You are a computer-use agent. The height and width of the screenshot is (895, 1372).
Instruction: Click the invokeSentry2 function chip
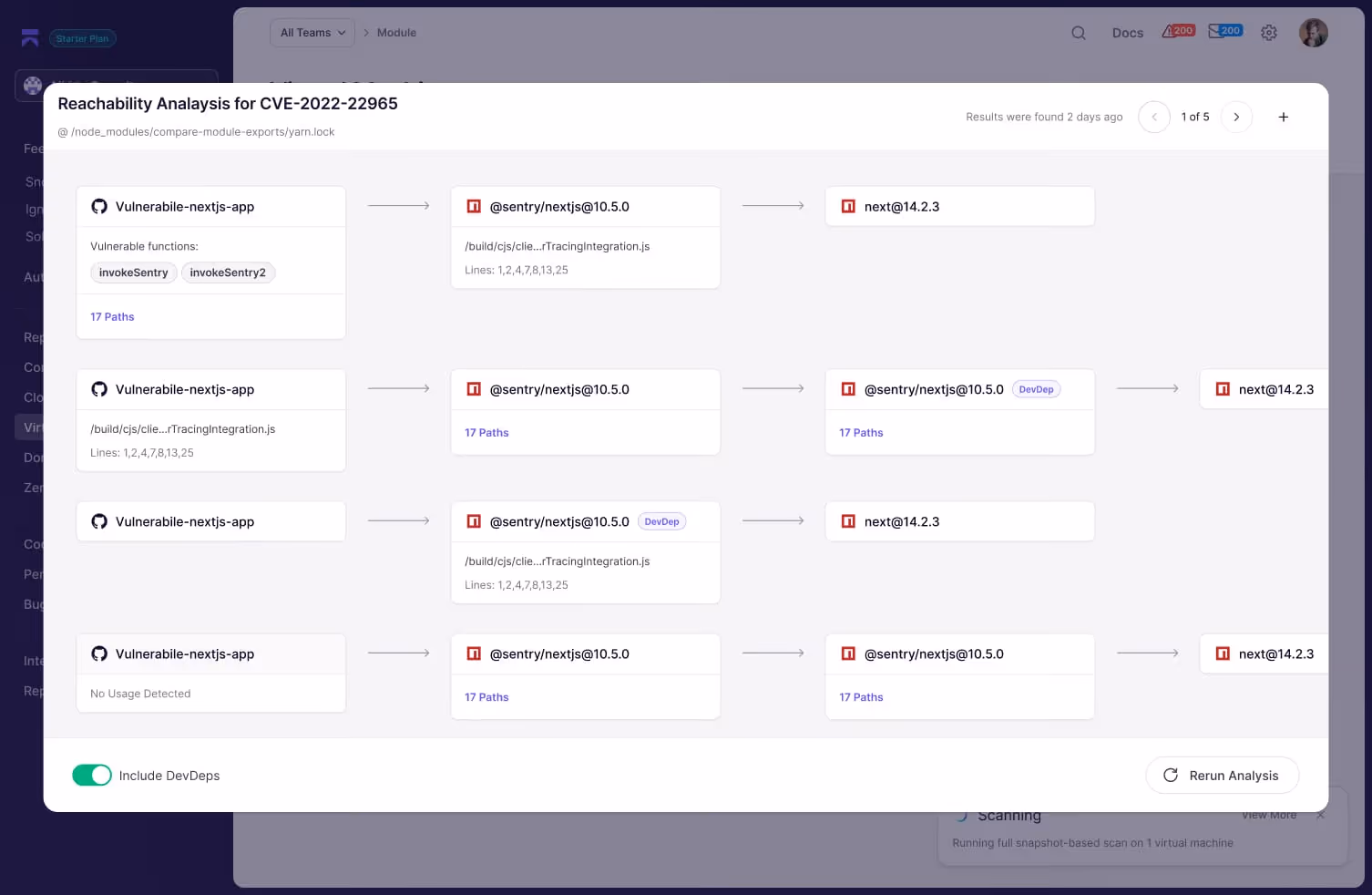[228, 273]
